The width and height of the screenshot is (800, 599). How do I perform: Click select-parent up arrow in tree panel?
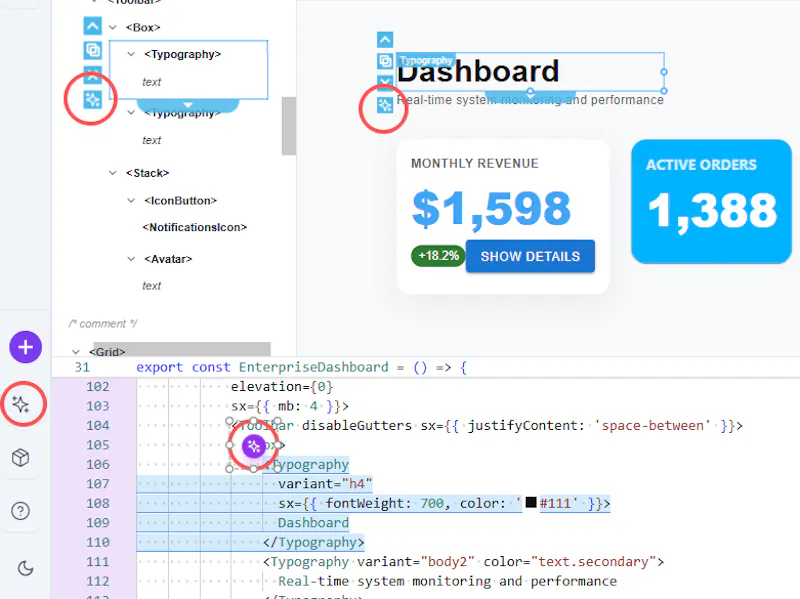(x=92, y=26)
